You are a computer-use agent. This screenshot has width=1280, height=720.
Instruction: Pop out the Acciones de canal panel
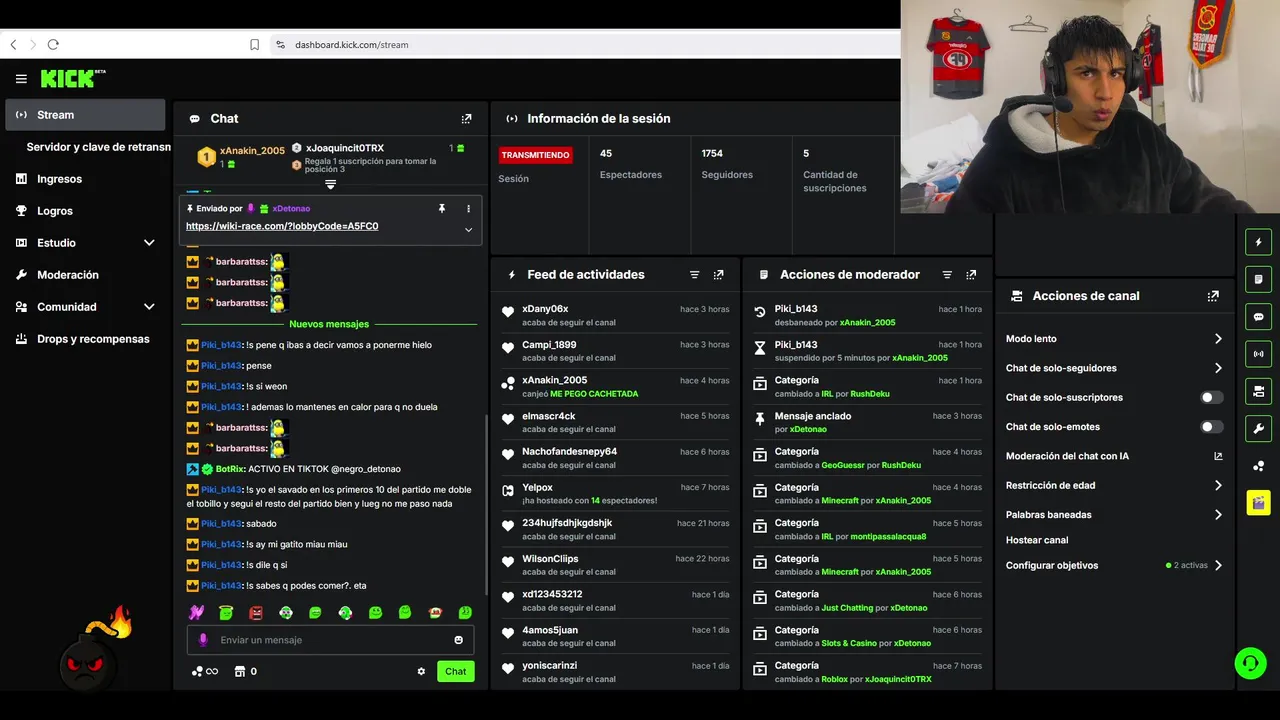click(x=1213, y=296)
